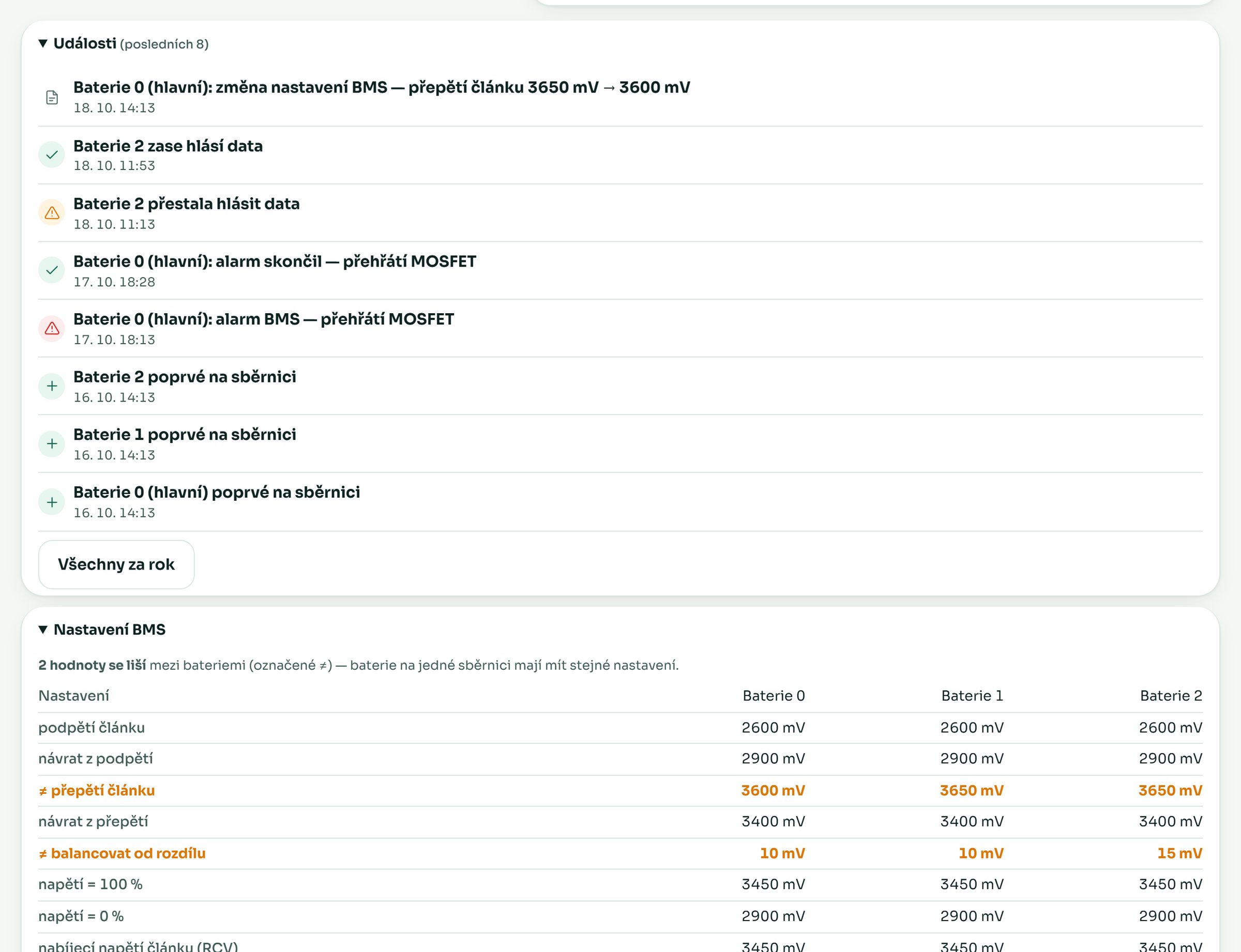Screen dimensions: 1241x952
Task: Select the Baterie 1 column header
Action: tap(972, 696)
